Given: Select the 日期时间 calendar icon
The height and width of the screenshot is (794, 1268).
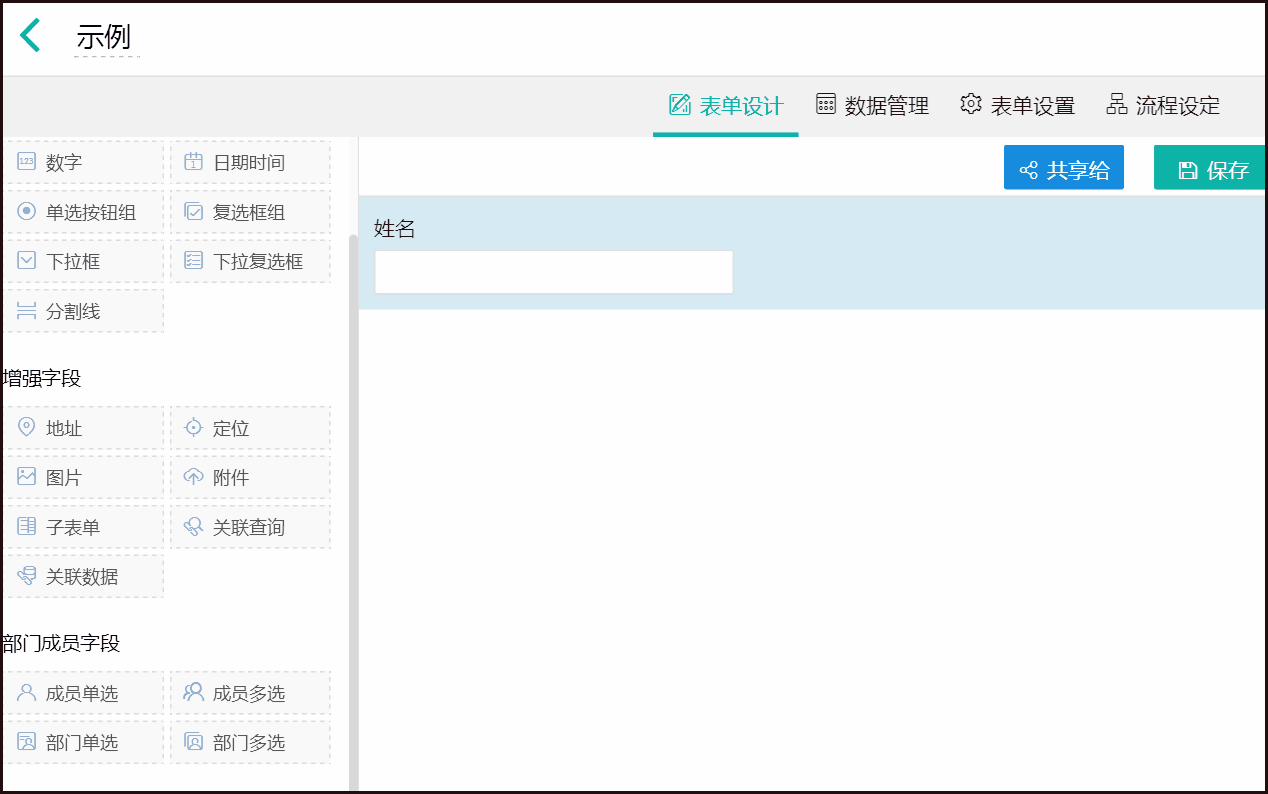Looking at the screenshot, I should tap(194, 162).
